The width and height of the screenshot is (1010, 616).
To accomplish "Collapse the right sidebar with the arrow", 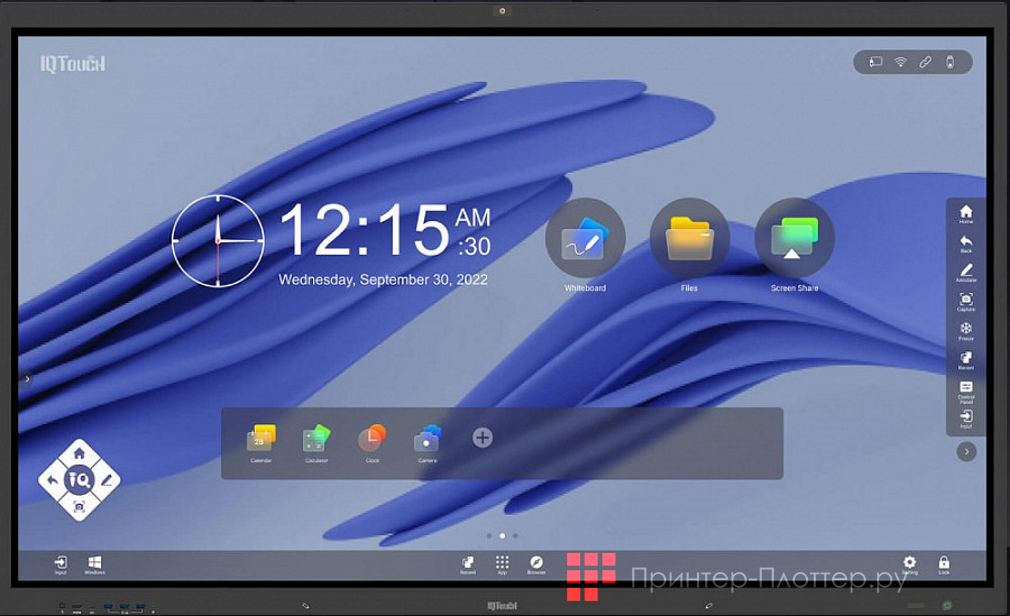I will tap(966, 452).
